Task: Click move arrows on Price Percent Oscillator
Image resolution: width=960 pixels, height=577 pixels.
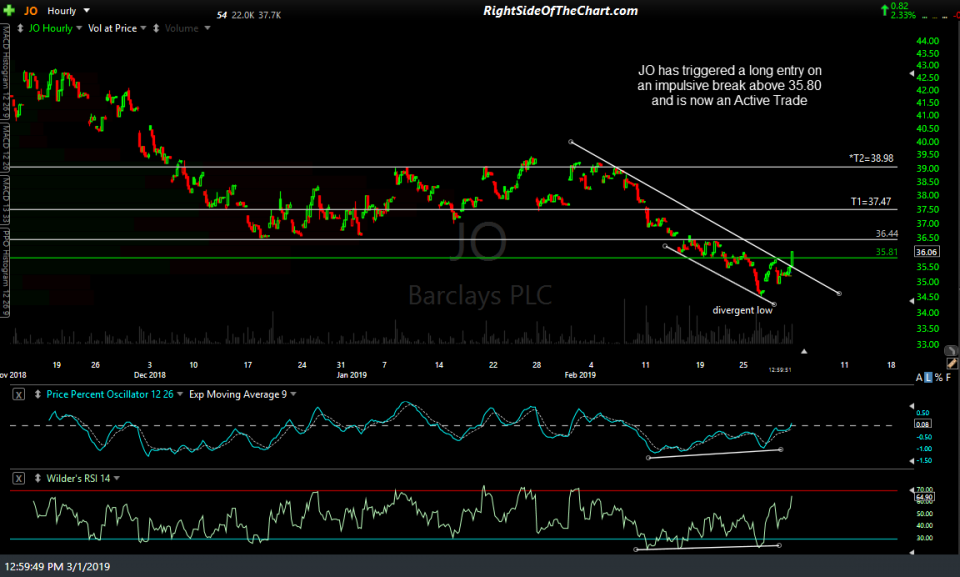Action: 37,394
